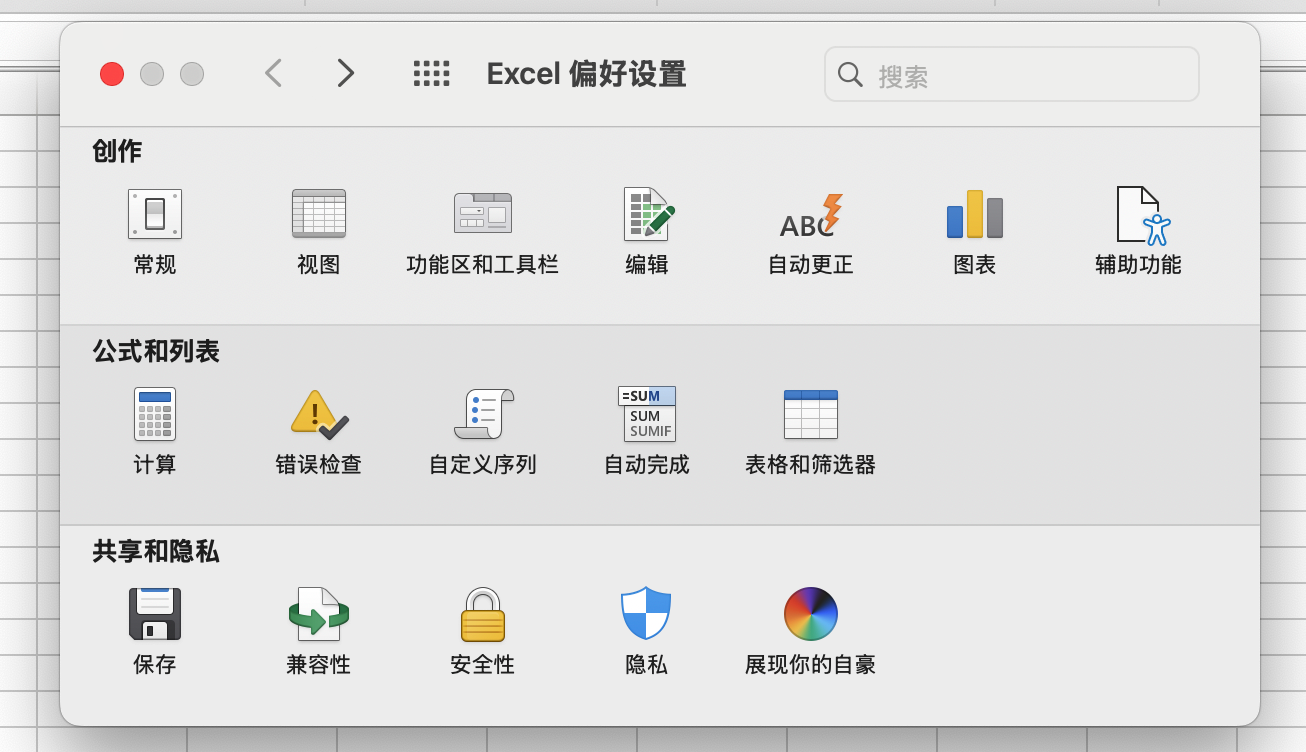Close the Excel 偏好设置 window
The width and height of the screenshot is (1306, 752).
click(112, 74)
